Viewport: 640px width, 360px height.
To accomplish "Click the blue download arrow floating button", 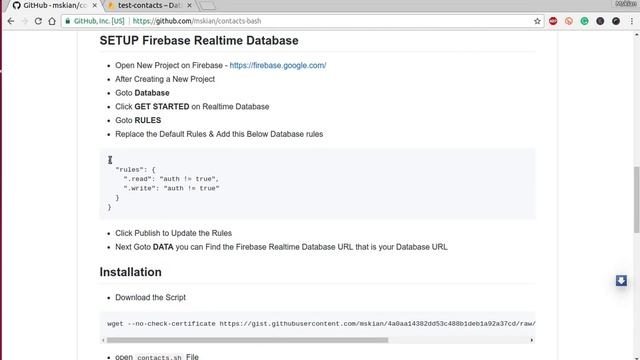I will [x=621, y=281].
